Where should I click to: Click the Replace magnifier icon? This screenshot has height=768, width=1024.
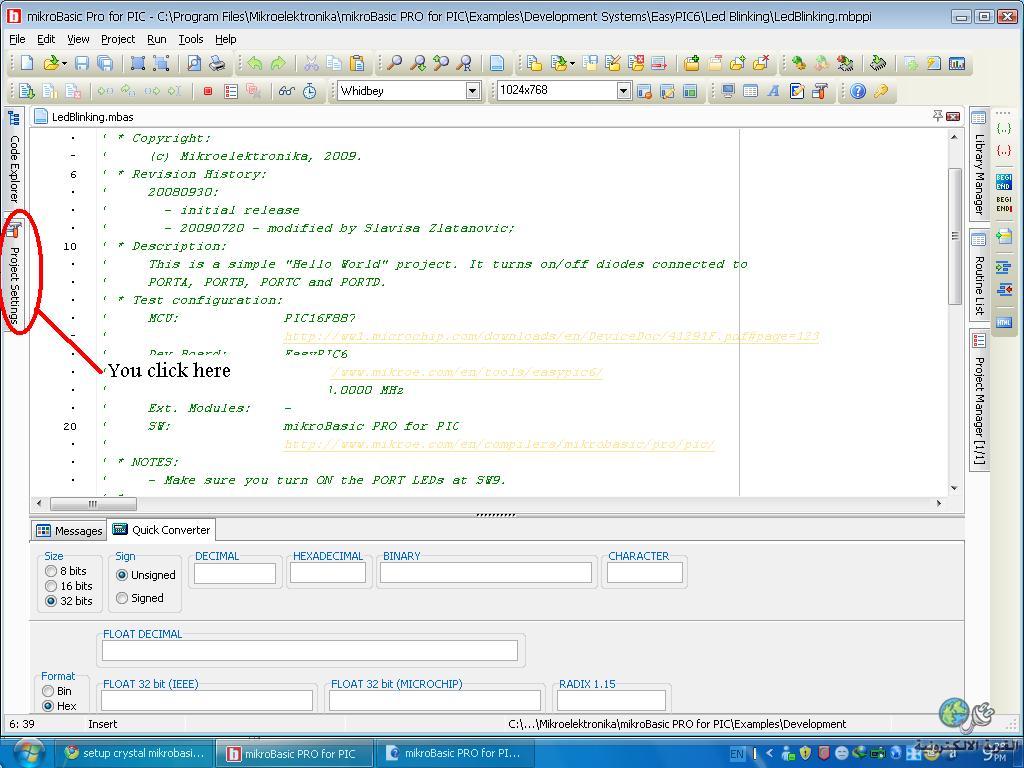[x=464, y=63]
